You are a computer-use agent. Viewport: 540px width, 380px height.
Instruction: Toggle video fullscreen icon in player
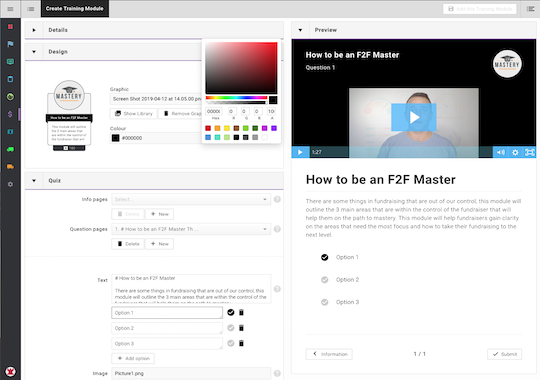point(529,152)
